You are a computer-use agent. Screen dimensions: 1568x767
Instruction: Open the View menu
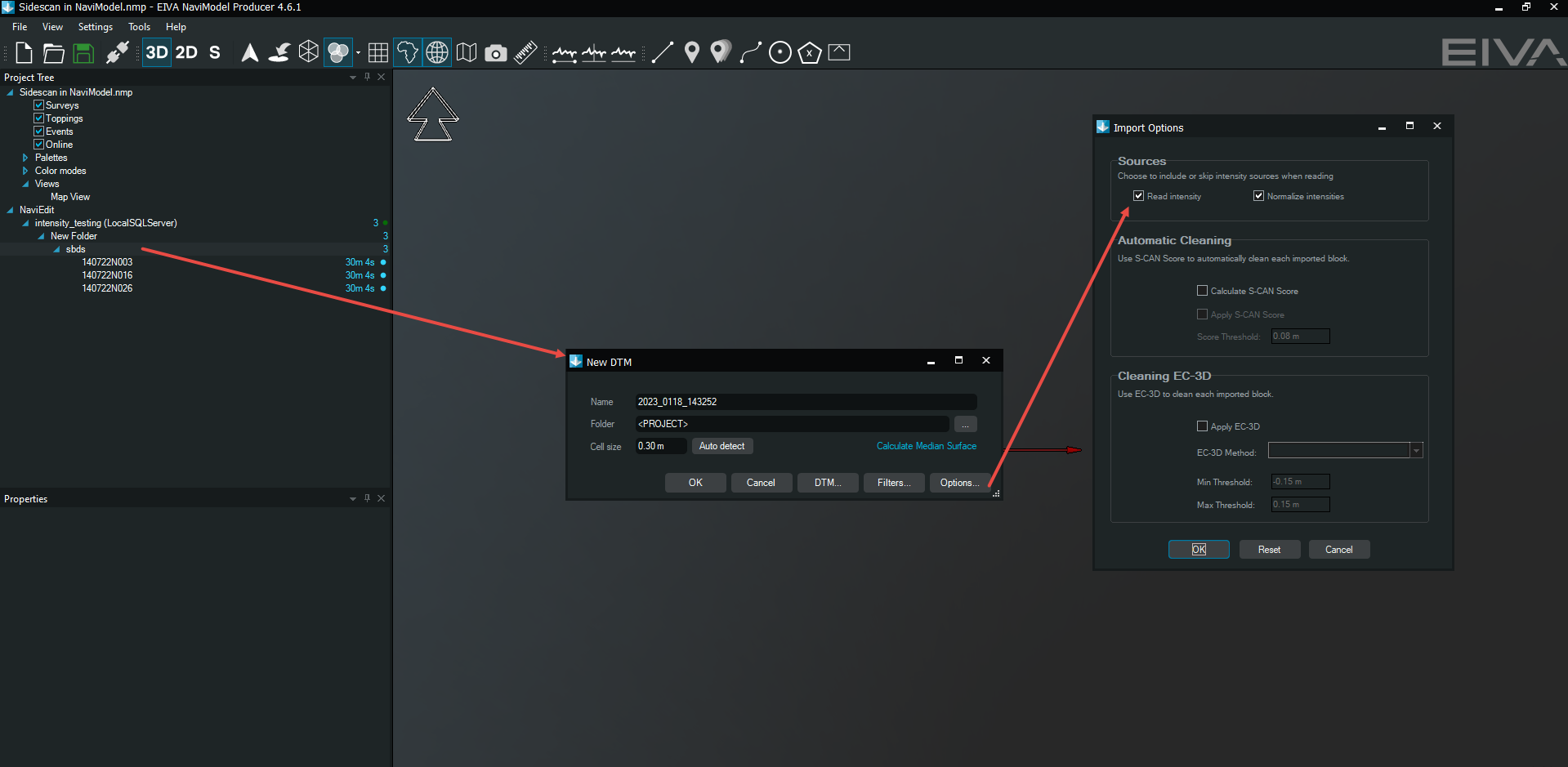[x=52, y=27]
